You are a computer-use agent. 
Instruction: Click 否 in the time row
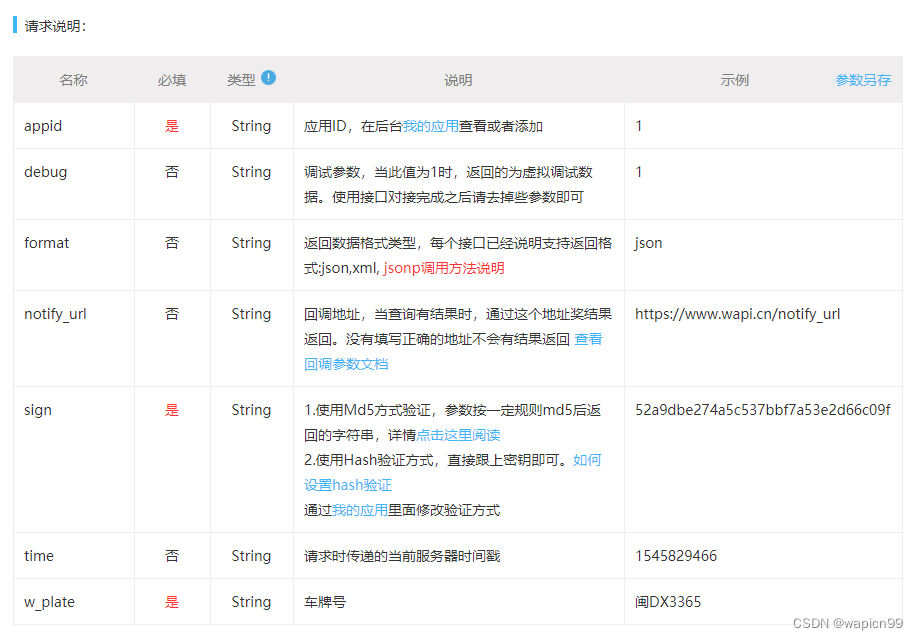pyautogui.click(x=172, y=556)
